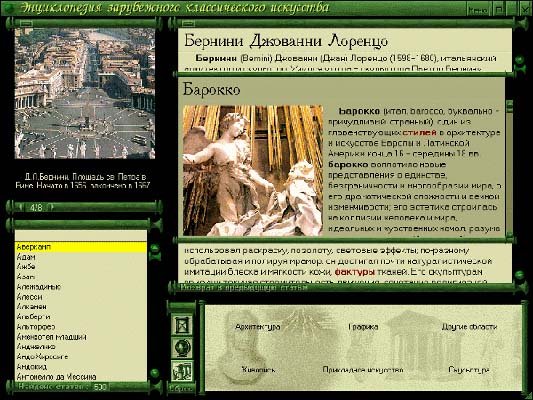This screenshot has height=400, width=533.
Task: Select Аменхотеп младший in the list
Action: pyautogui.click(x=81, y=337)
